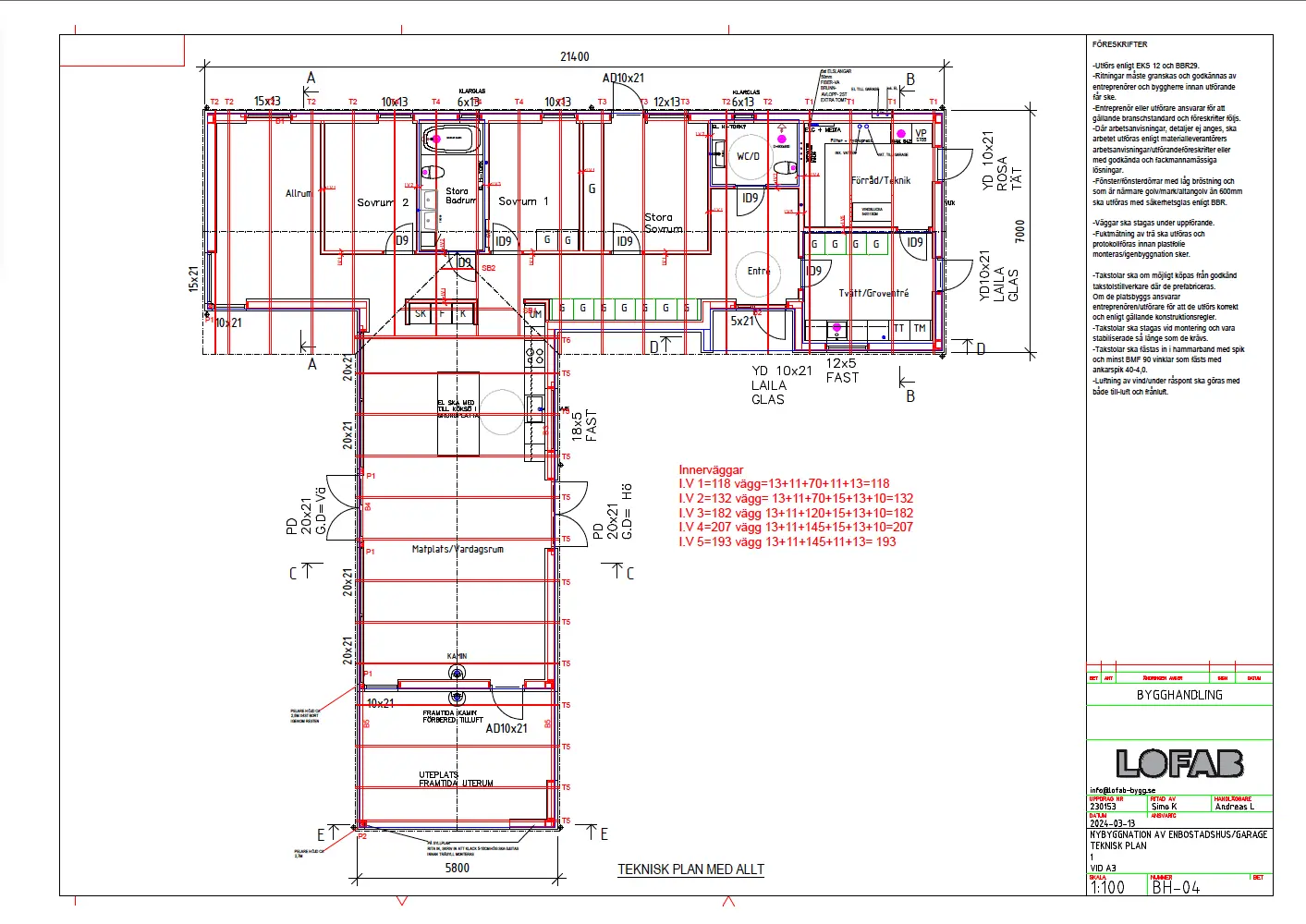Click the Matplats/Vardagsrum room label

point(458,549)
